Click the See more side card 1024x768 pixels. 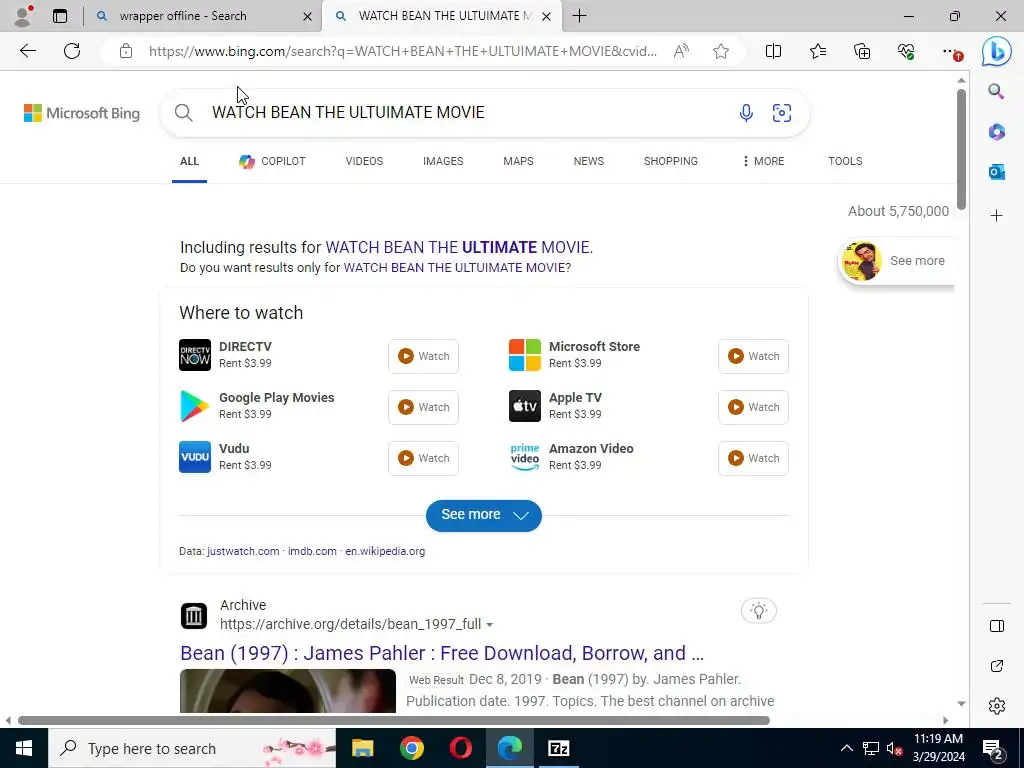coord(897,261)
